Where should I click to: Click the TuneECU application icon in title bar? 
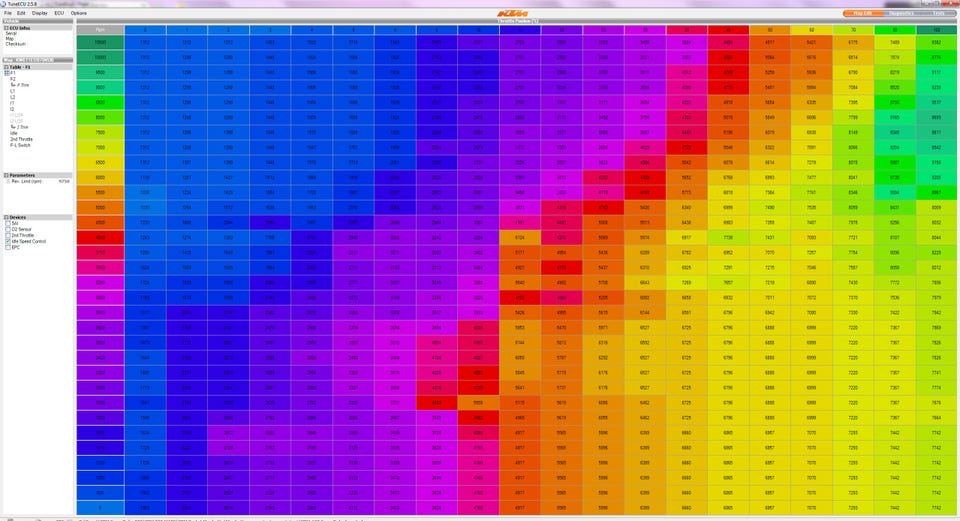coord(3,4)
